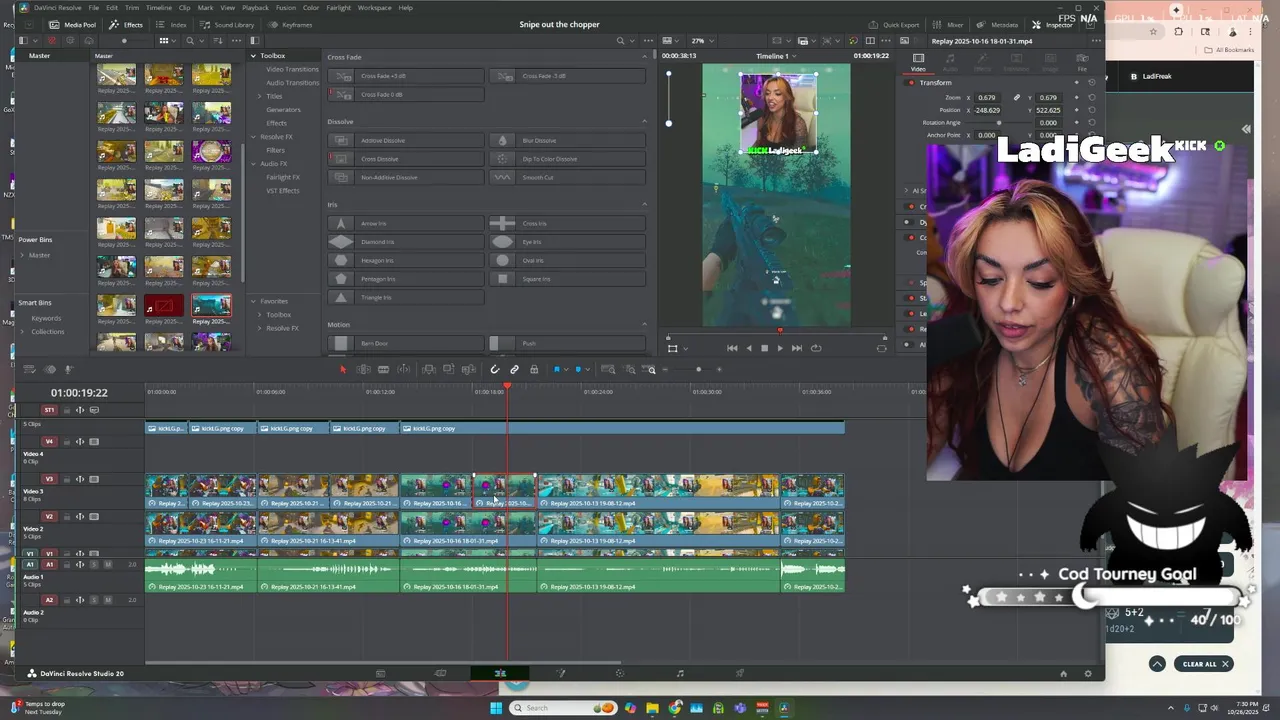Select the Blur Dissolve transition
The image size is (1280, 720).
coord(567,141)
